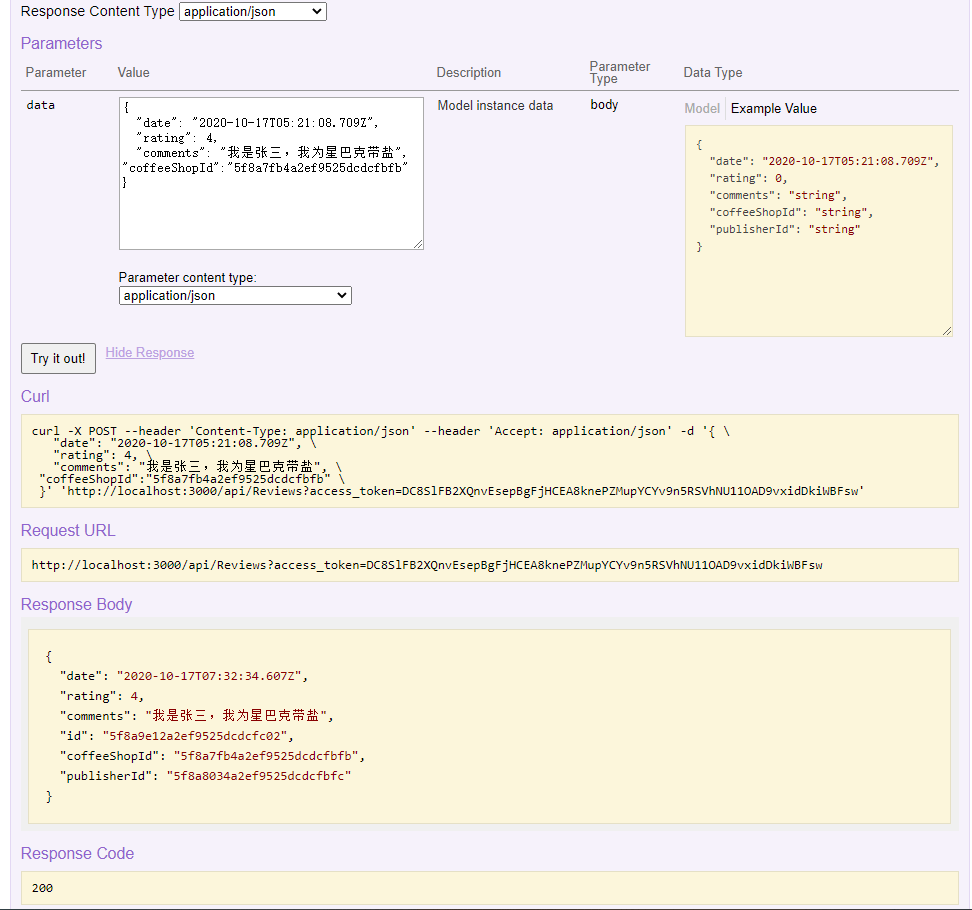Screen dimensions: 972x910
Task: Click the response "publisherId" value
Action: pyautogui.click(x=258, y=776)
